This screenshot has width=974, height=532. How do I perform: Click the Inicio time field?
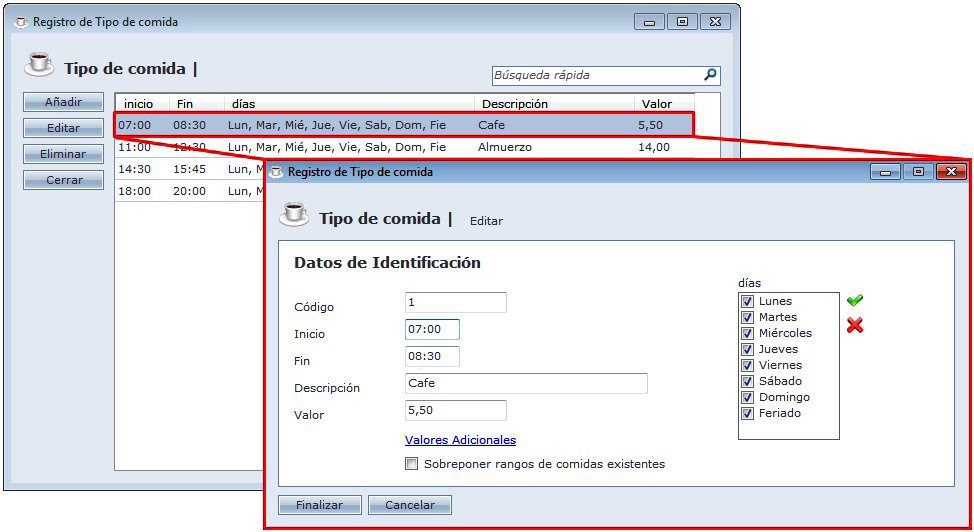coord(432,330)
